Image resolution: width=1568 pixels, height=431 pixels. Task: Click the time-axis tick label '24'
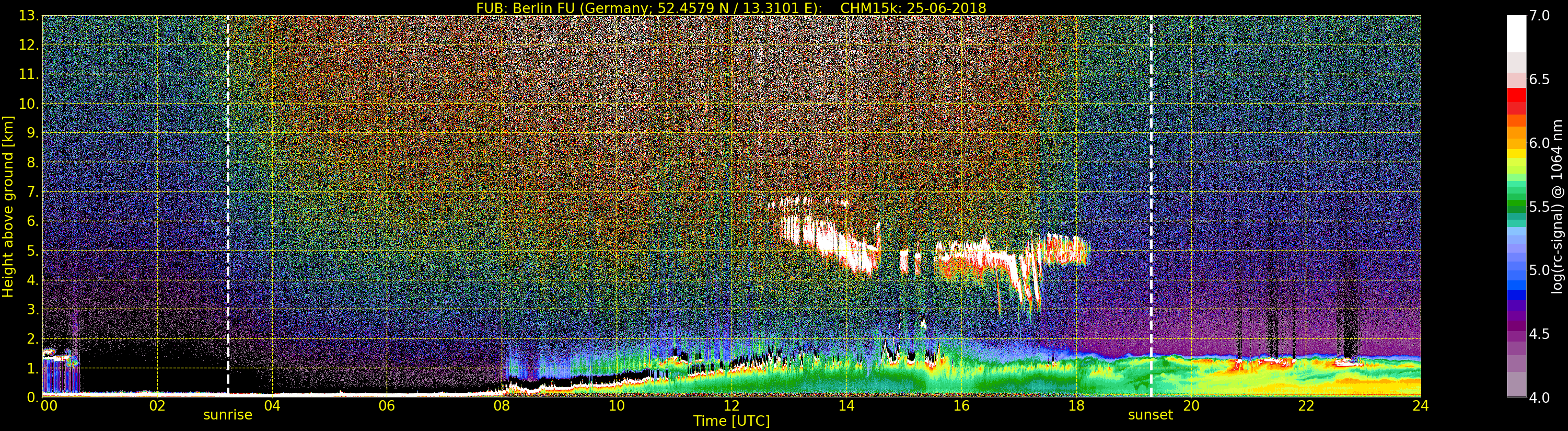[1421, 406]
